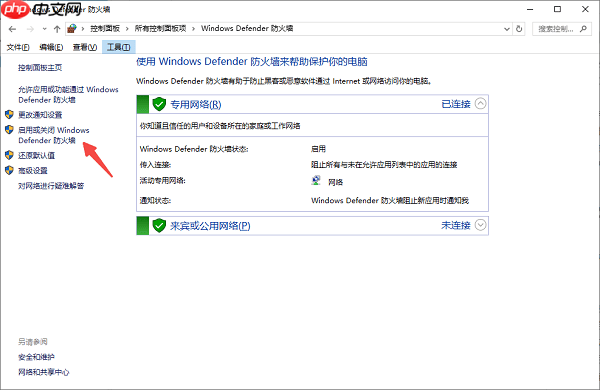The height and width of the screenshot is (390, 600).
Task: Open 高级设置 link
Action: pos(33,171)
